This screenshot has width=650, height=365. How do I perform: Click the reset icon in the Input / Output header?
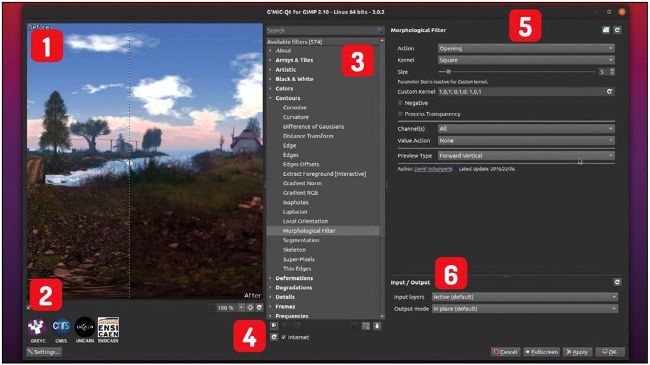coord(617,282)
